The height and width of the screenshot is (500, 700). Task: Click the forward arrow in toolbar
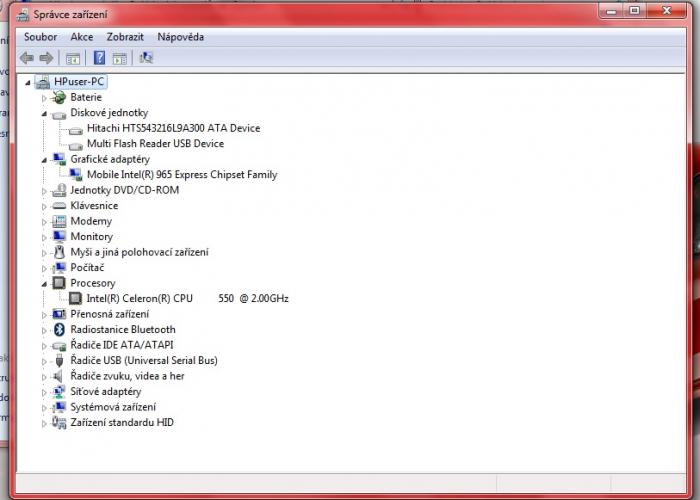coord(46,58)
